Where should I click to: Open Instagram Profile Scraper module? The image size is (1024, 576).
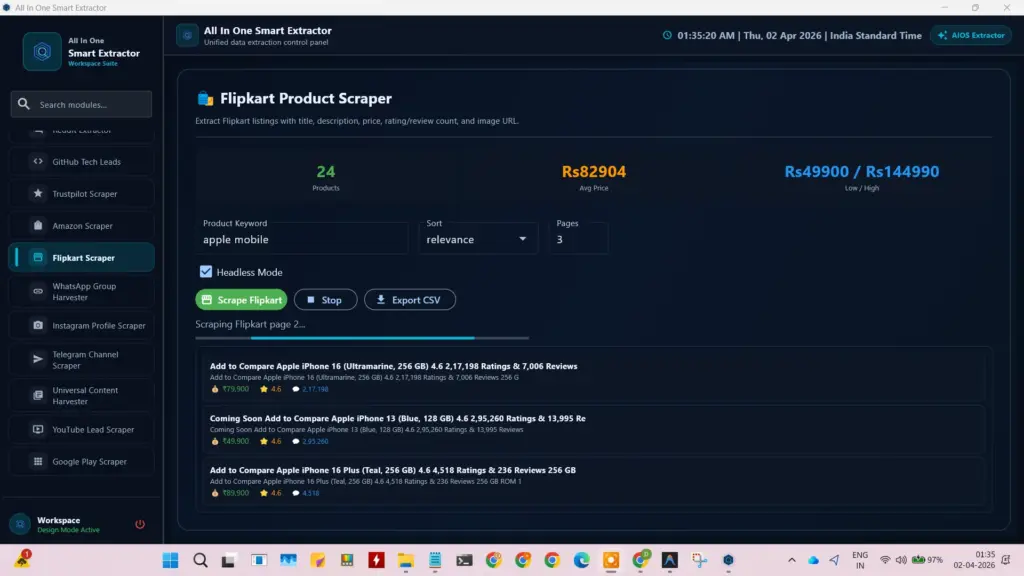pyautogui.click(x=82, y=325)
